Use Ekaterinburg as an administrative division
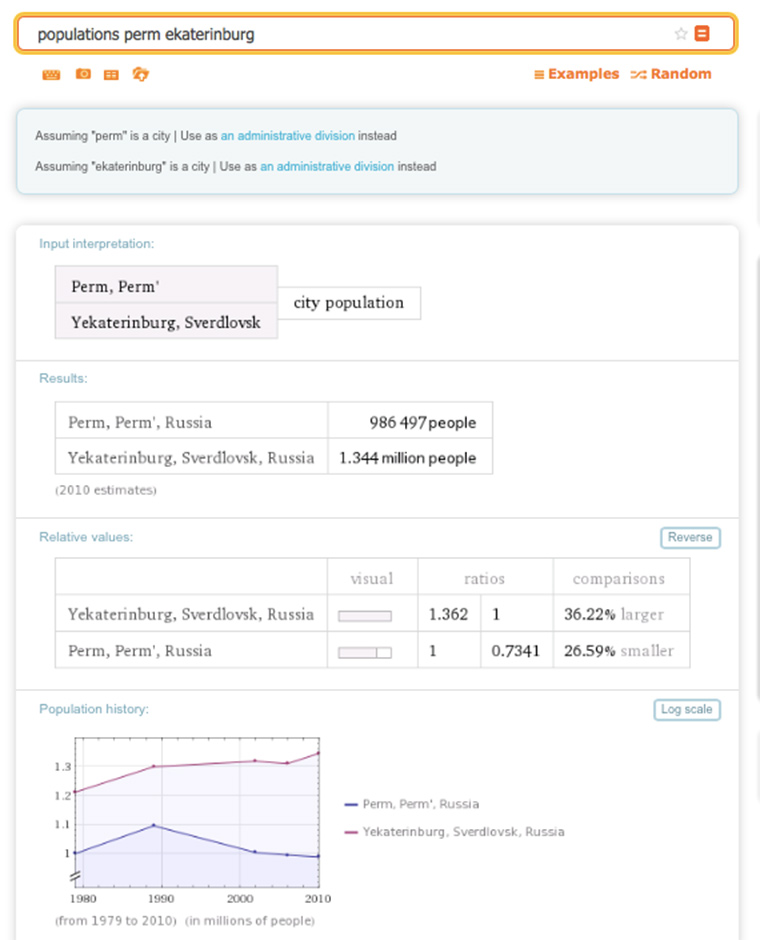 (327, 167)
